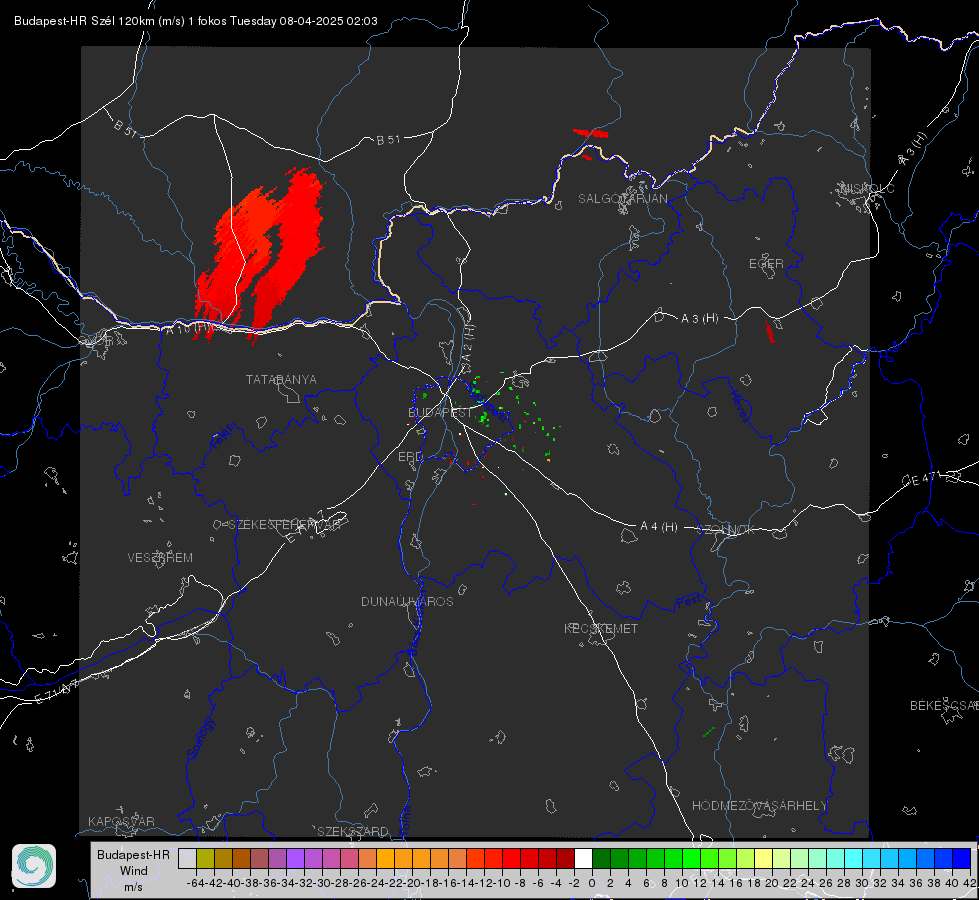Click the VESZPRÉM city label
The height and width of the screenshot is (900, 979).
click(x=160, y=558)
